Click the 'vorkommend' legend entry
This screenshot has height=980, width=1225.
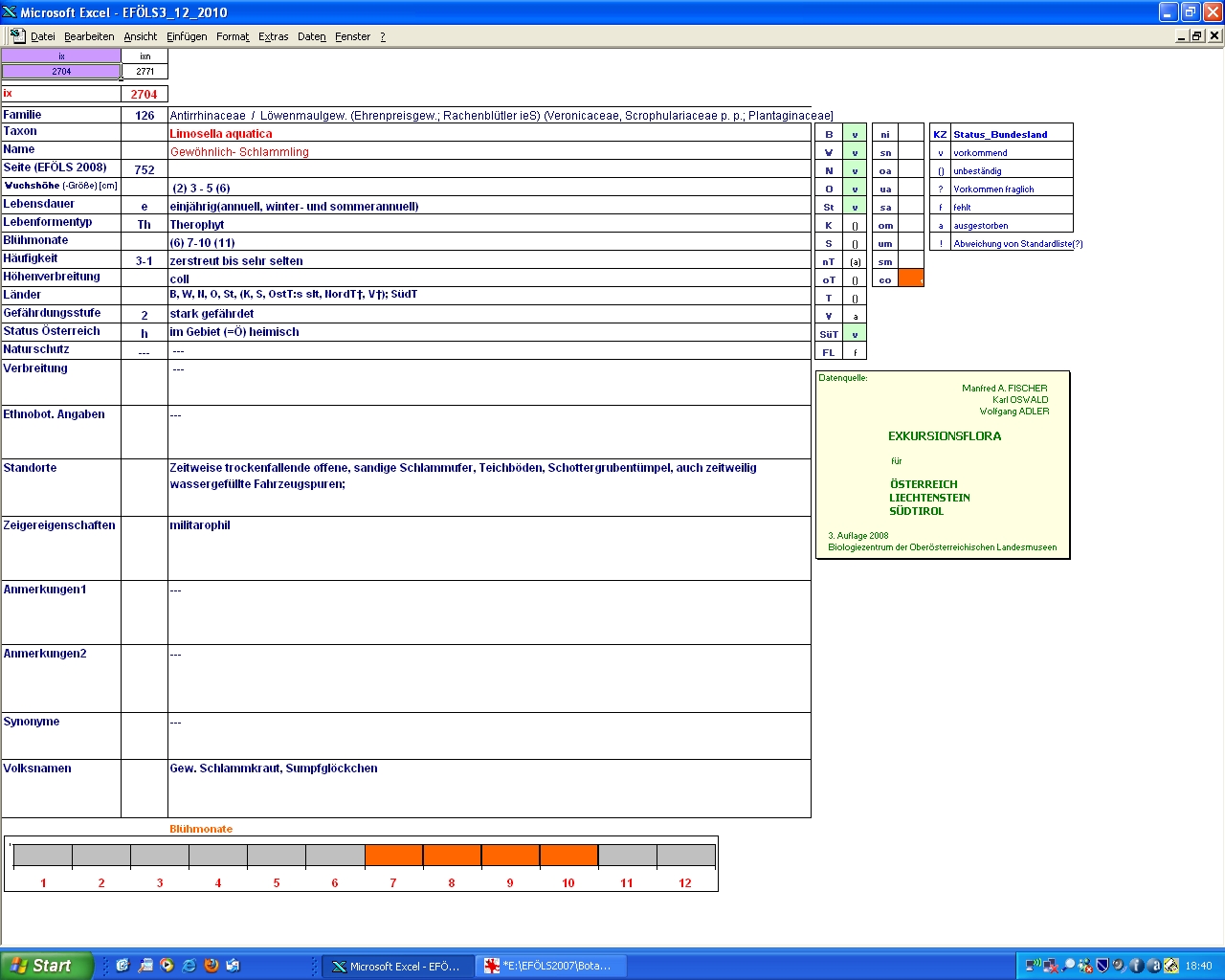1012,152
